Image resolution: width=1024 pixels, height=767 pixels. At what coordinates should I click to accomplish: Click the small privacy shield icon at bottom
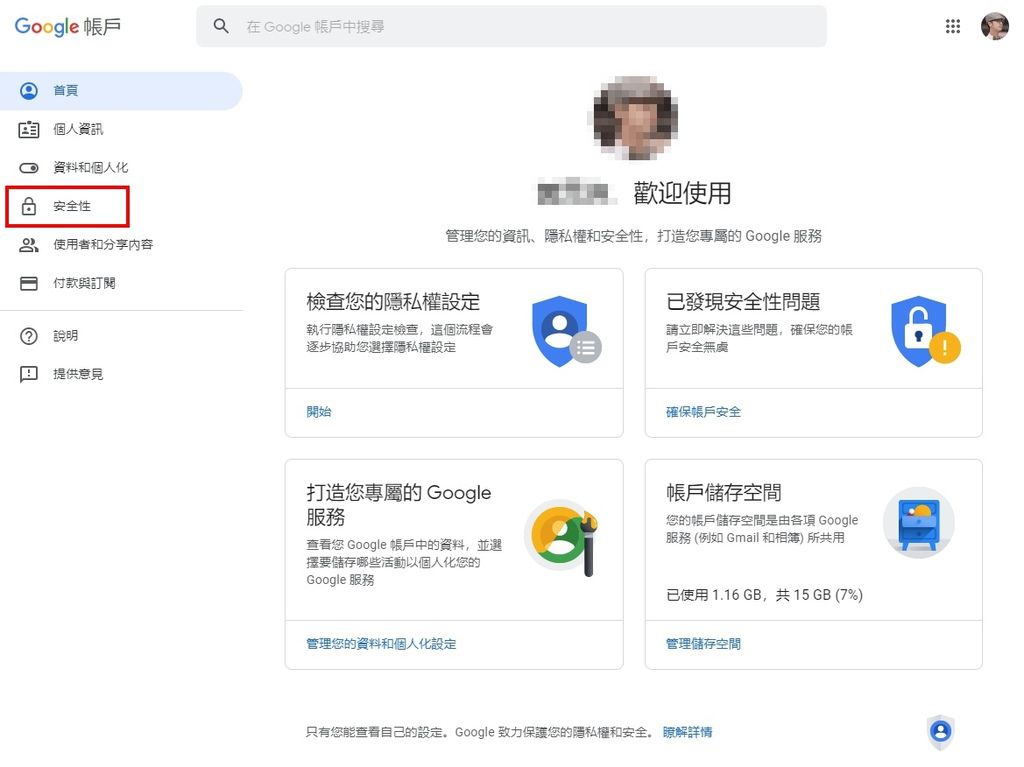940,732
